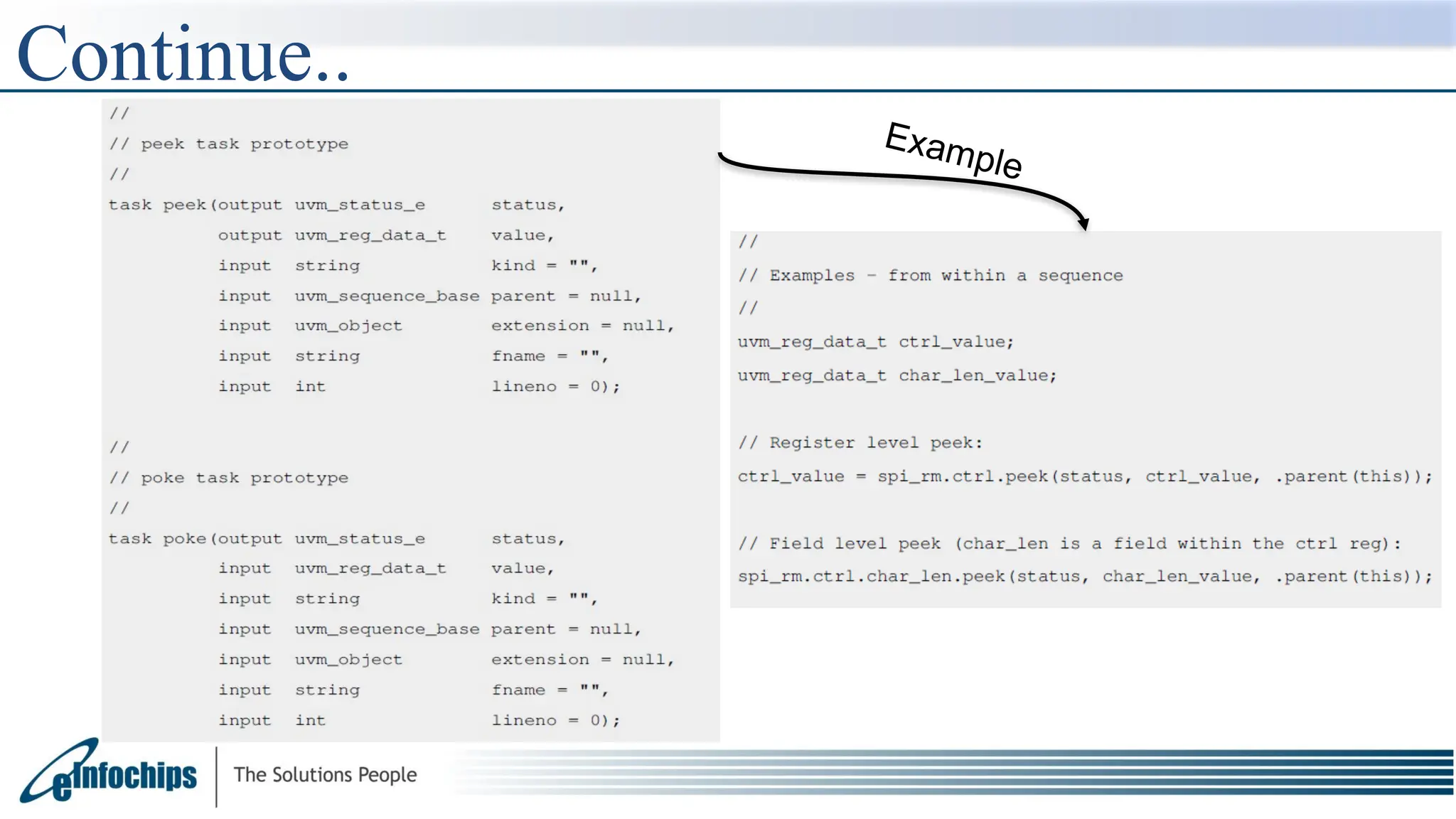Click the eInfochips logo
1456x819 pixels.
pos(108,771)
